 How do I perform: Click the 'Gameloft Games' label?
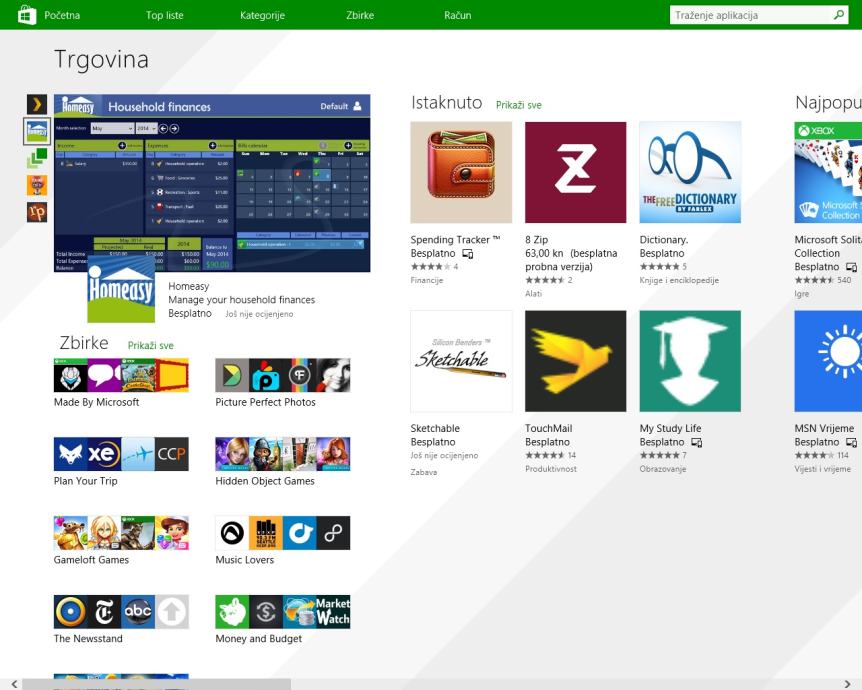(x=91, y=560)
